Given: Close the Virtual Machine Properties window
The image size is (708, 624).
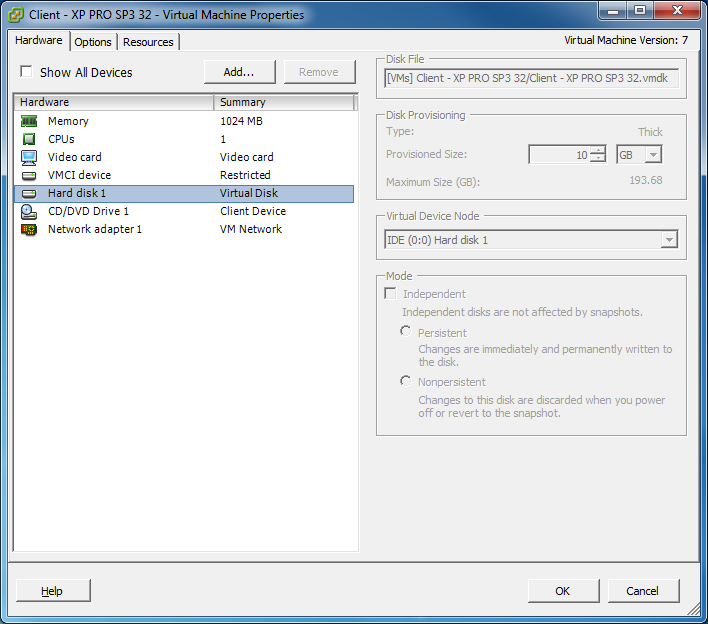Looking at the screenshot, I should (x=677, y=11).
